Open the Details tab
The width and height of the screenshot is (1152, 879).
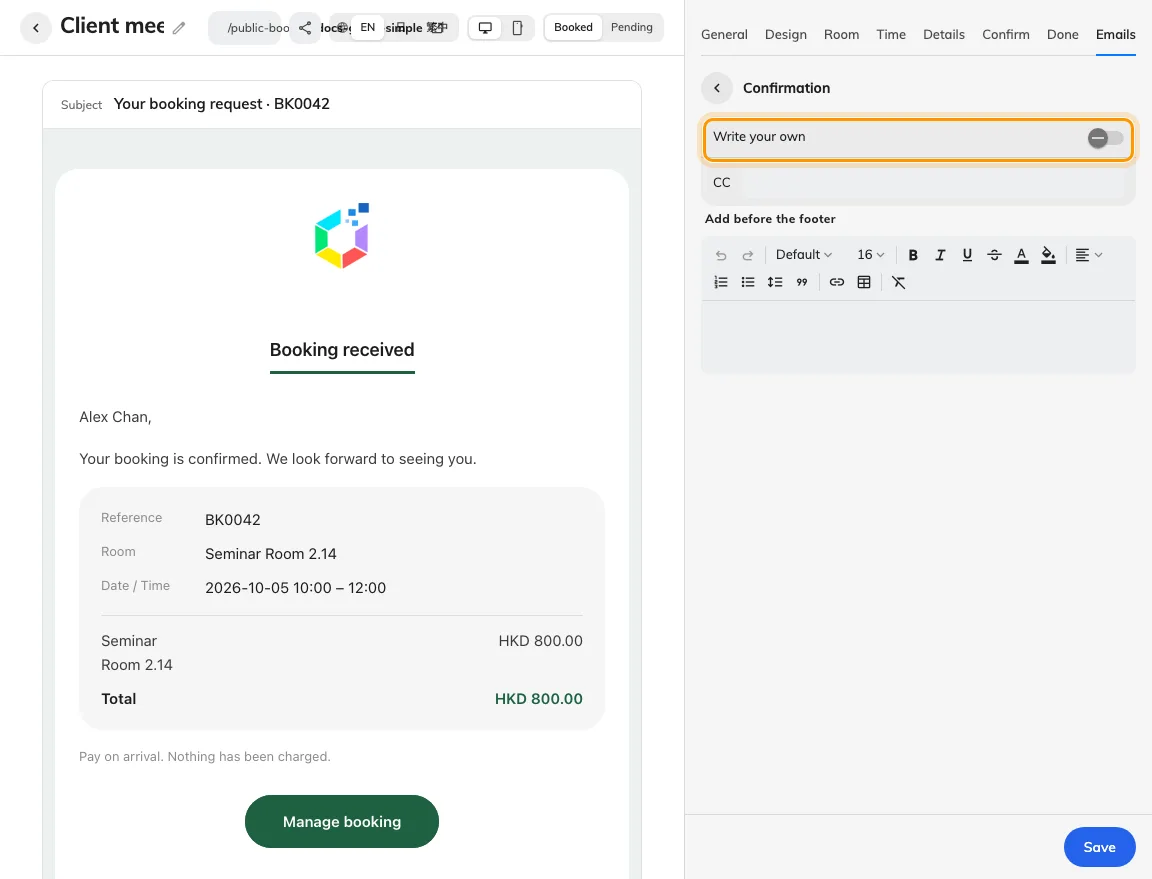point(943,35)
